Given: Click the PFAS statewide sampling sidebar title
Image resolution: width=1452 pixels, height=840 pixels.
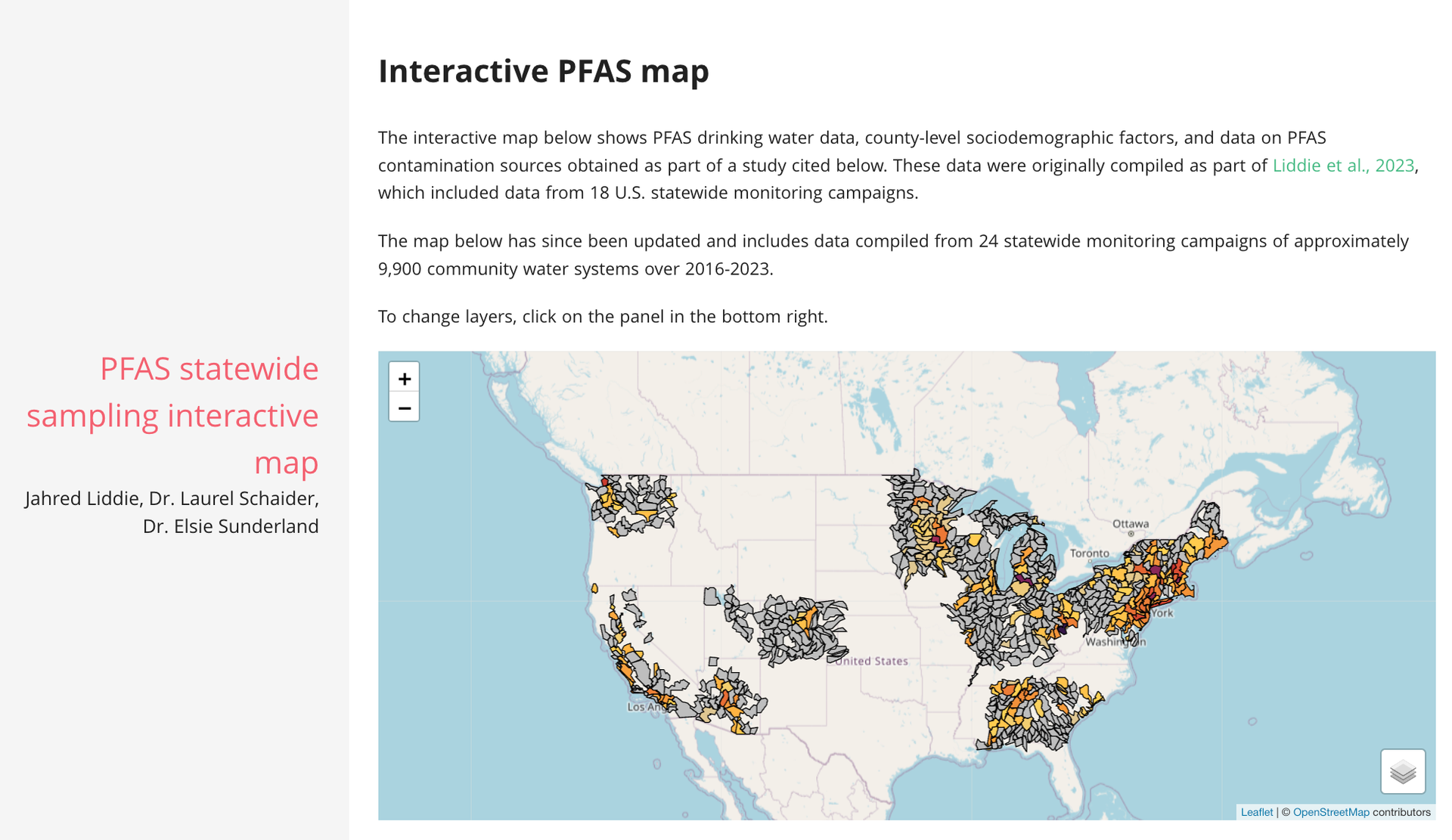Looking at the screenshot, I should tap(172, 415).
